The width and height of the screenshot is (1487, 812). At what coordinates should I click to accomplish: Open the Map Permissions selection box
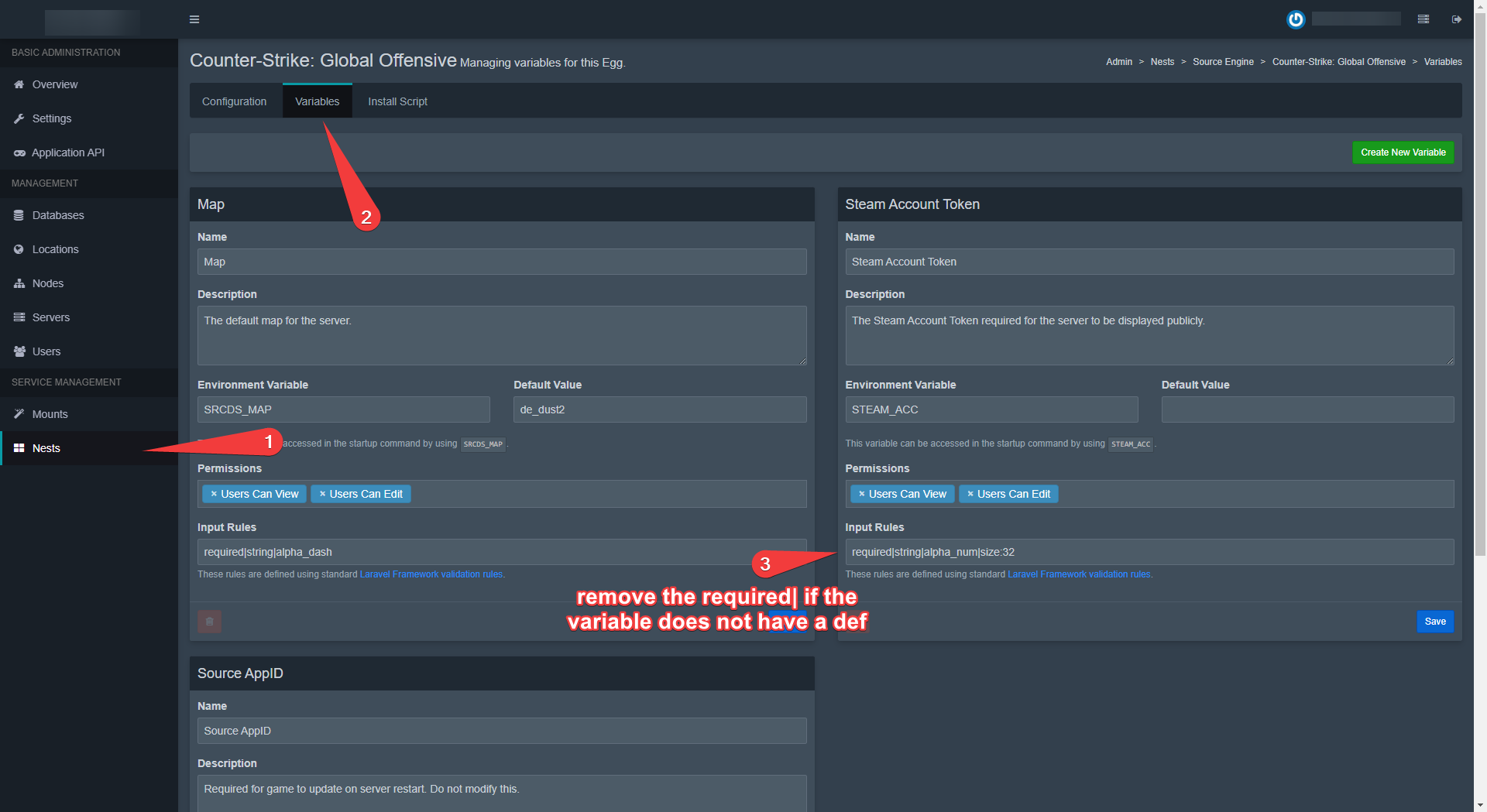click(x=604, y=494)
